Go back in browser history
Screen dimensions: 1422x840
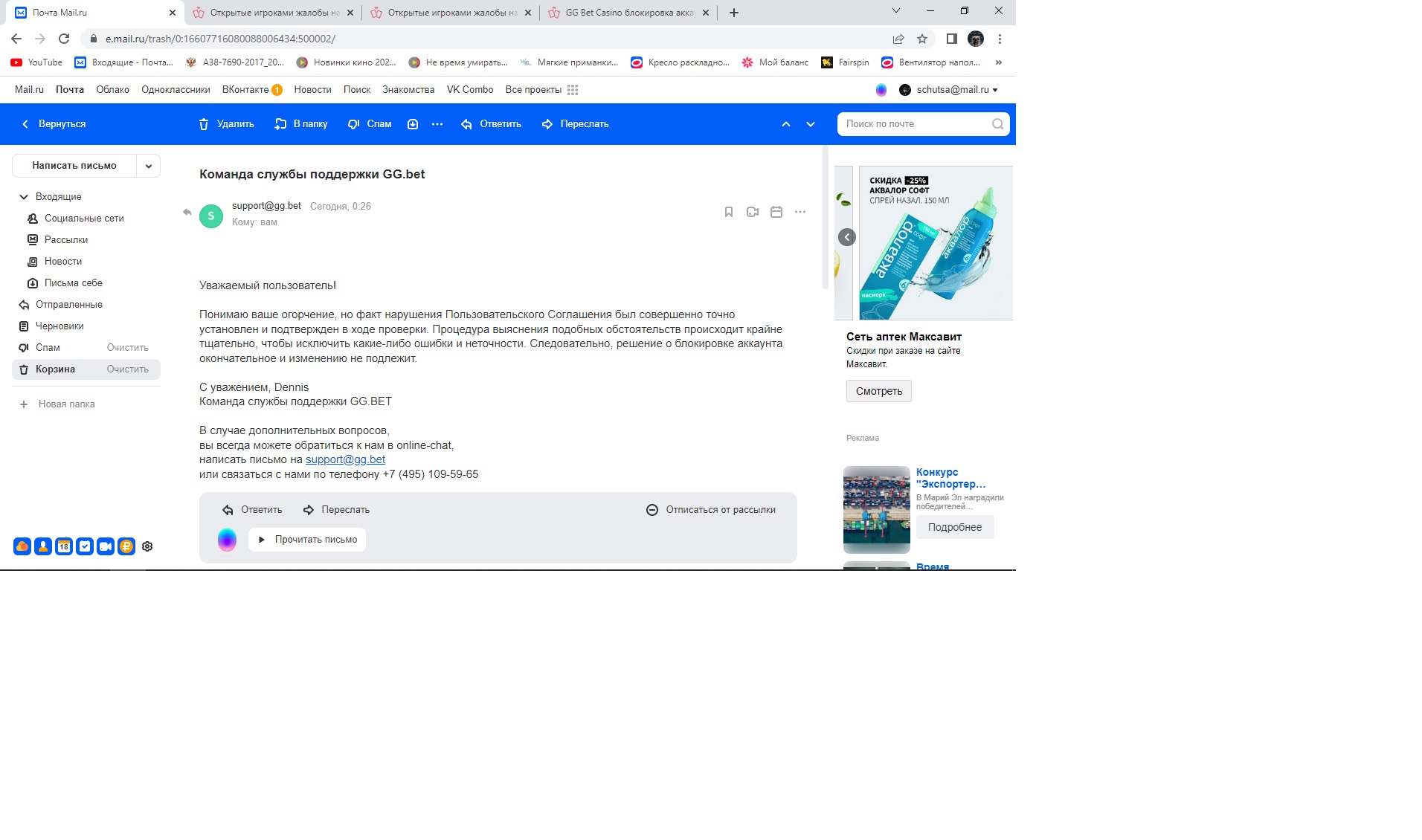point(16,39)
